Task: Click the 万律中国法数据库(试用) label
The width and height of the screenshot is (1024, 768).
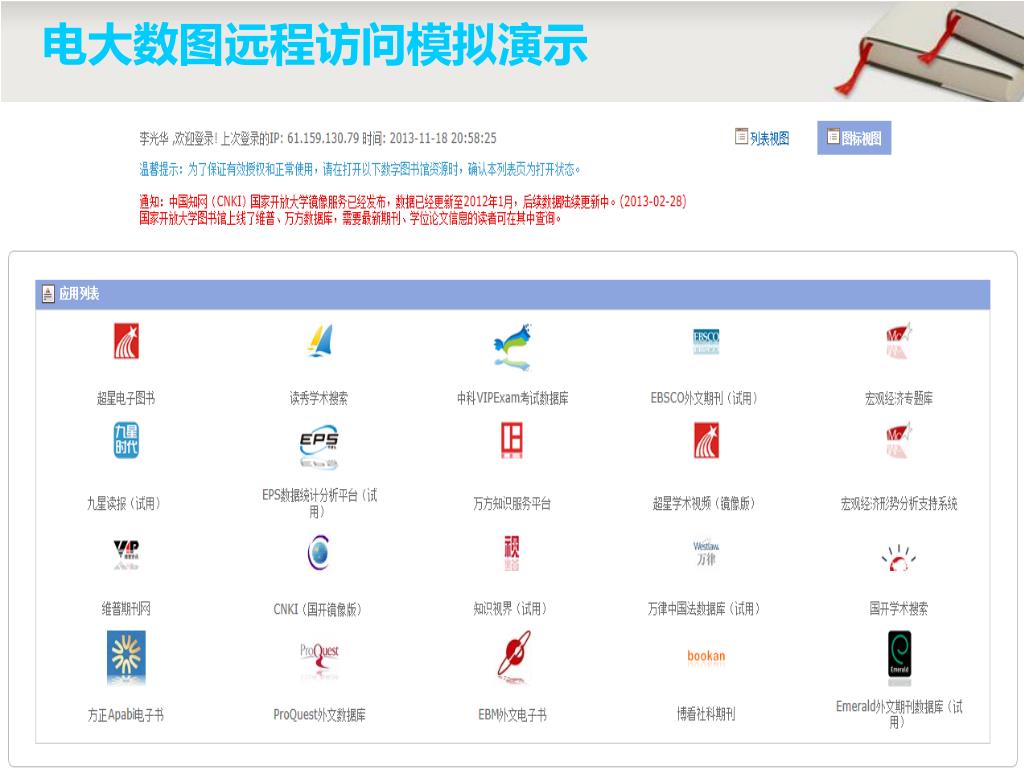Action: click(x=705, y=609)
